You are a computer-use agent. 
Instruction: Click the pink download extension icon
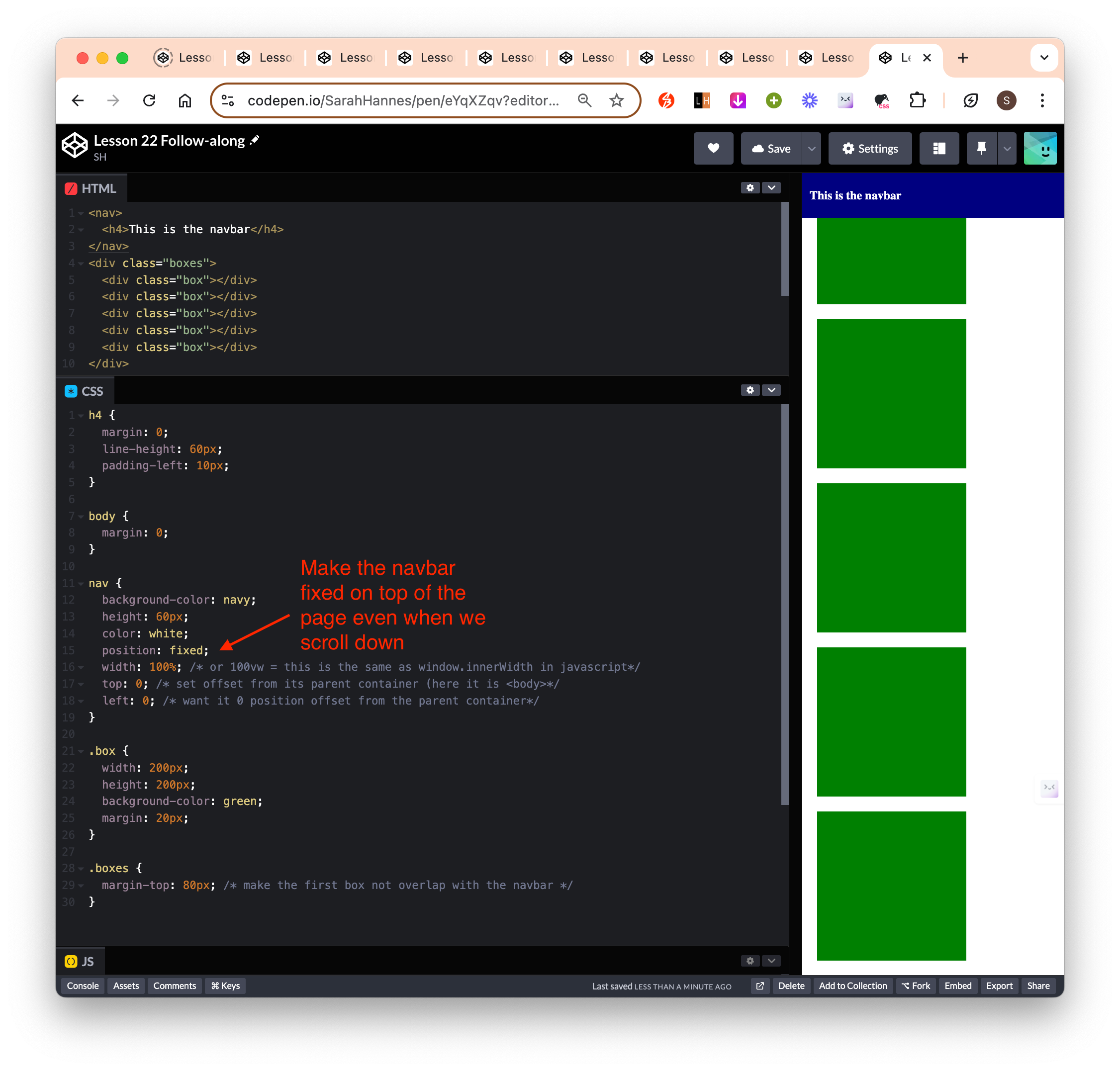738,100
